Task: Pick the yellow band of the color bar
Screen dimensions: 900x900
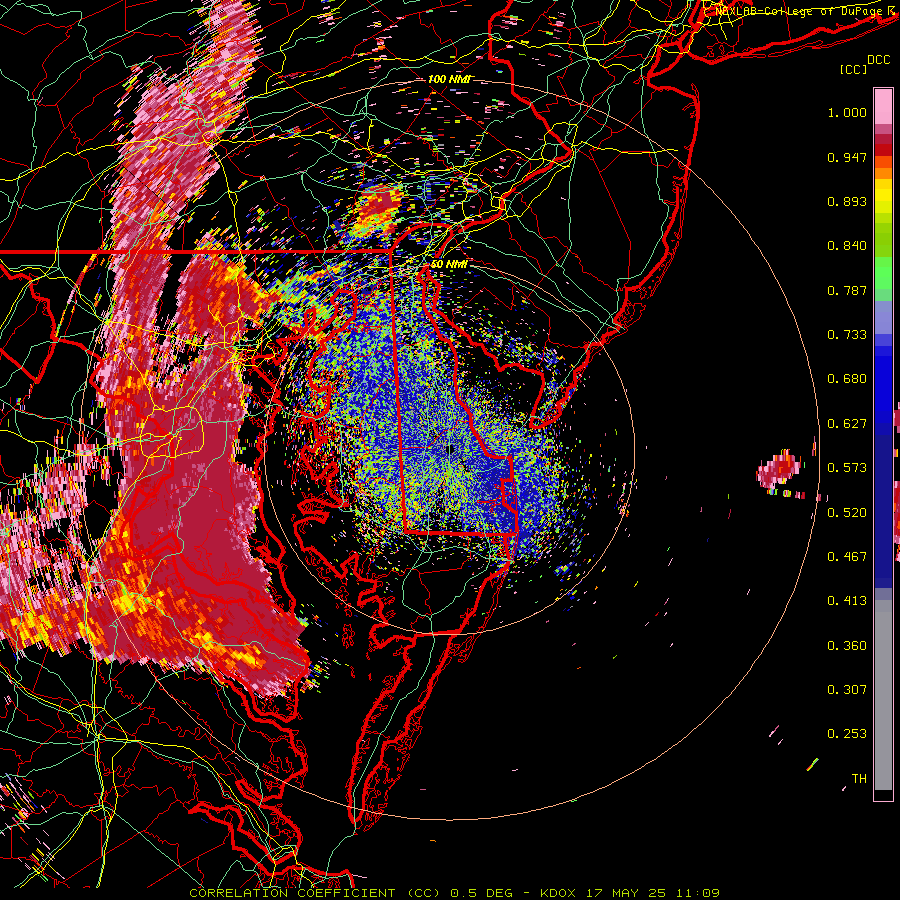Action: [883, 196]
